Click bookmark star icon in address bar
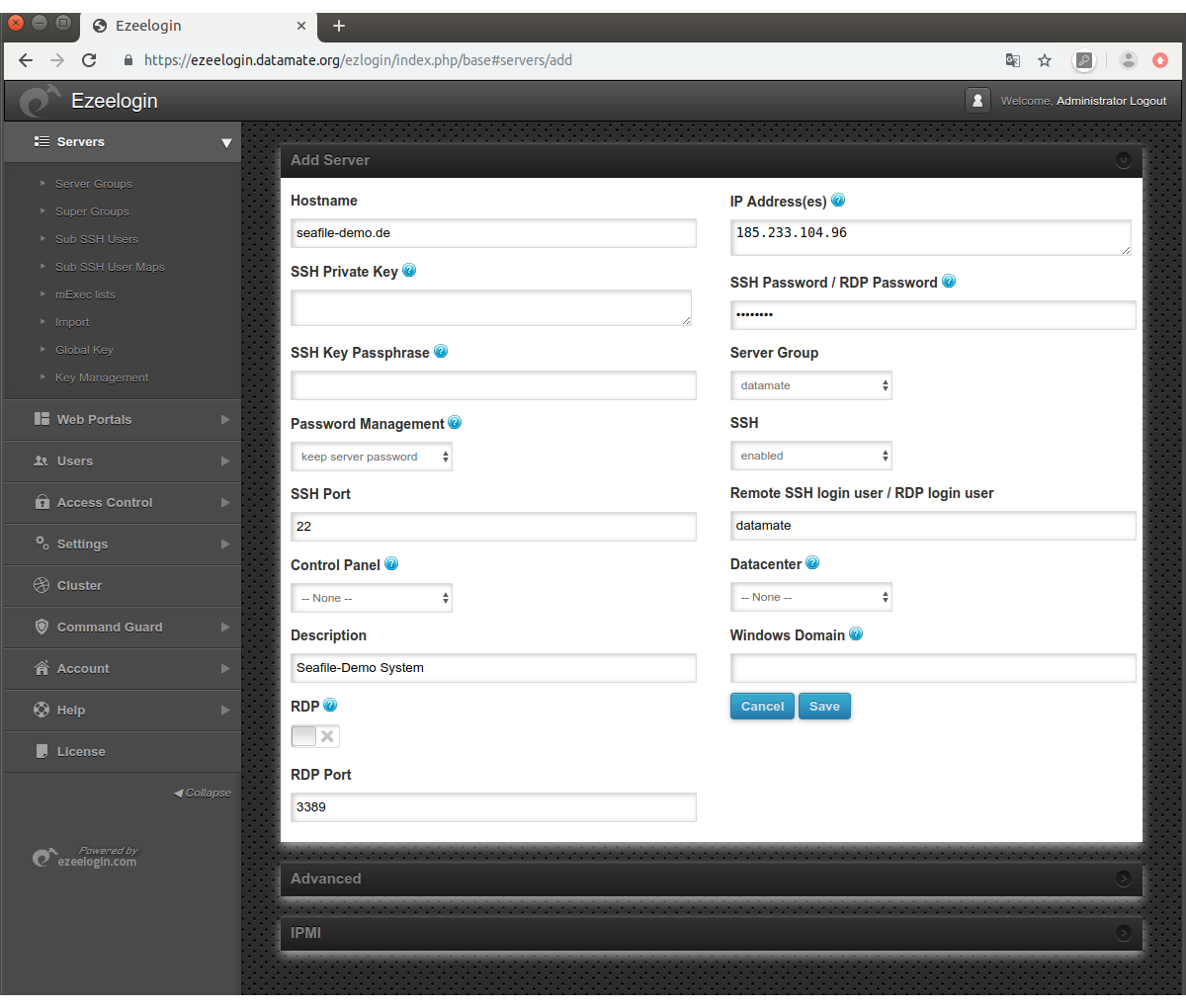This screenshot has height=1008, width=1186. (x=1045, y=60)
